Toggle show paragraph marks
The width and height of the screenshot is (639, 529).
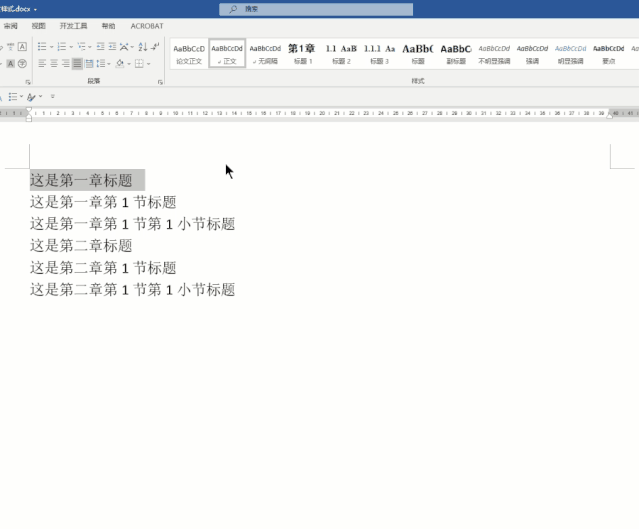(x=155, y=47)
